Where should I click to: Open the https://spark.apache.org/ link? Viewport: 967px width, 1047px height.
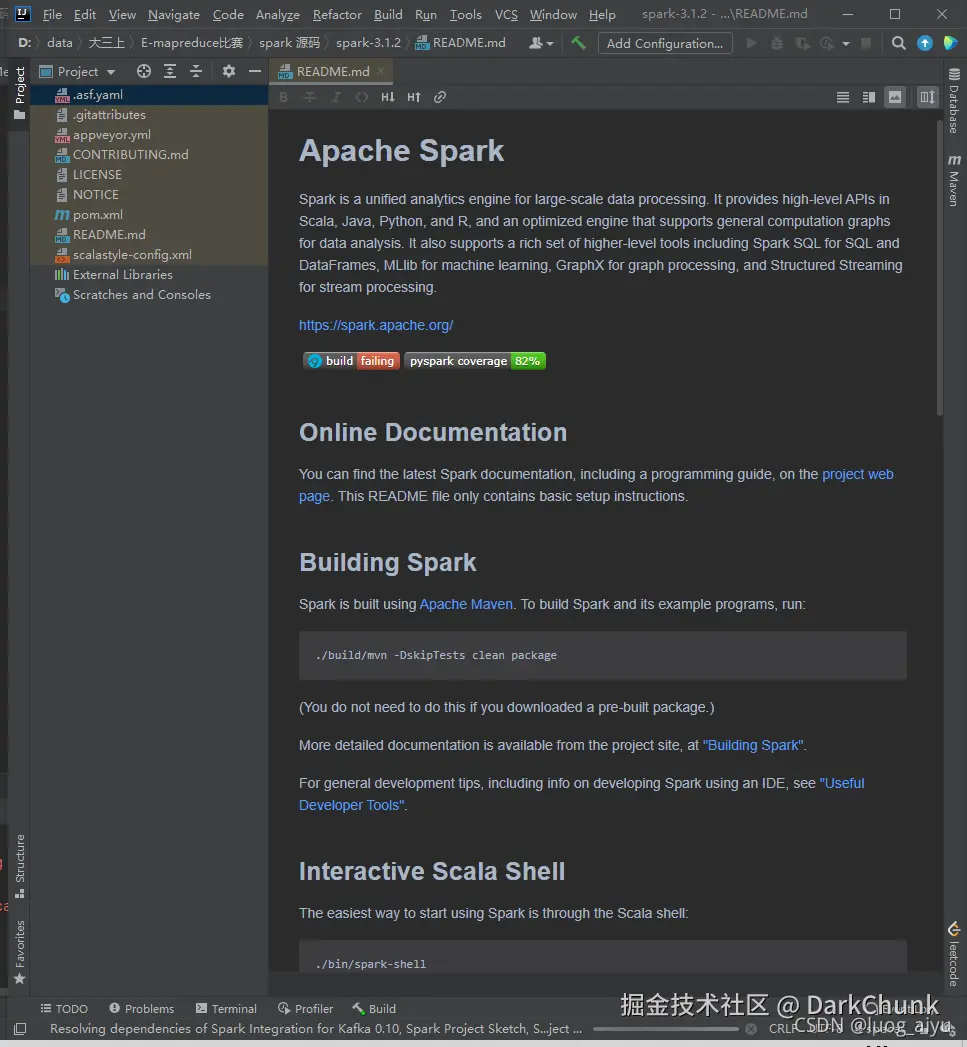tap(376, 325)
